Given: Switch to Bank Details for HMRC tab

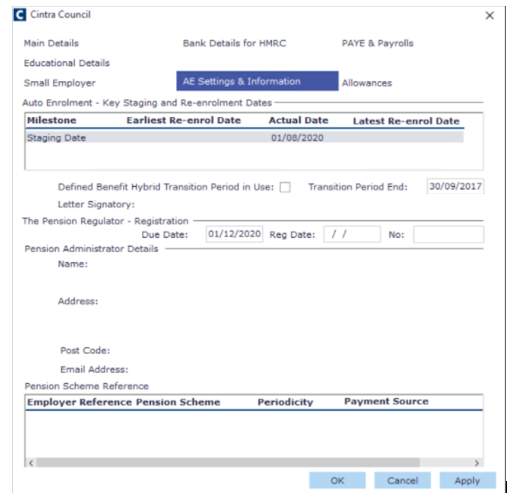Looking at the screenshot, I should [234, 43].
